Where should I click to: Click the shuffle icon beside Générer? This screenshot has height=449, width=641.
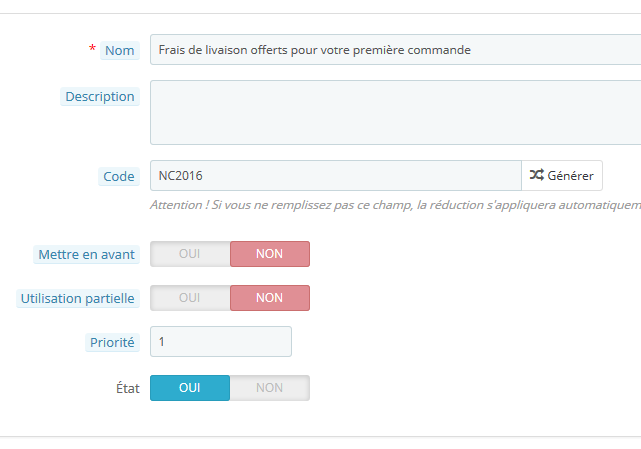click(x=536, y=175)
